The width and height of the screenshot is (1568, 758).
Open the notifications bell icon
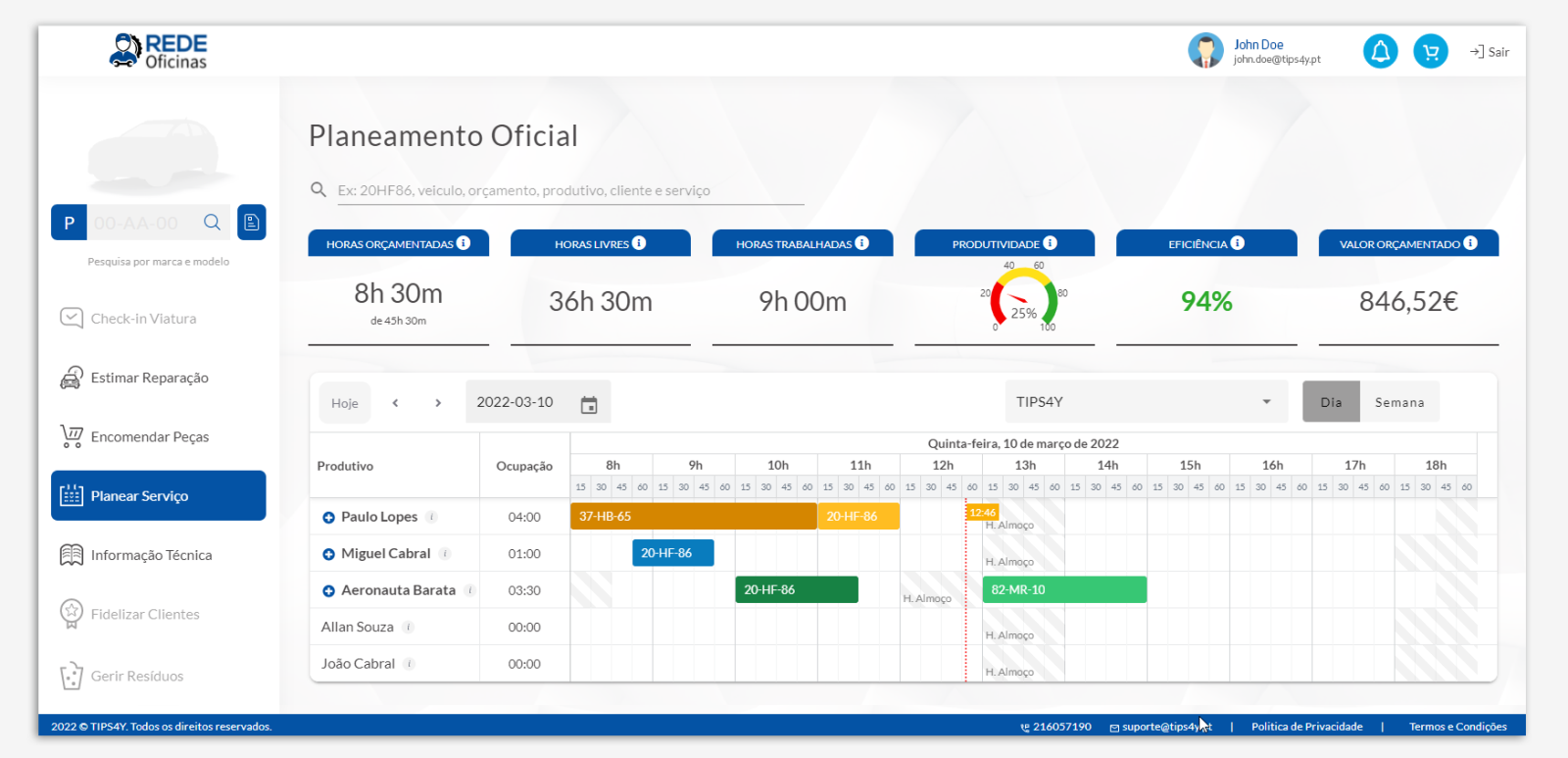click(1380, 51)
